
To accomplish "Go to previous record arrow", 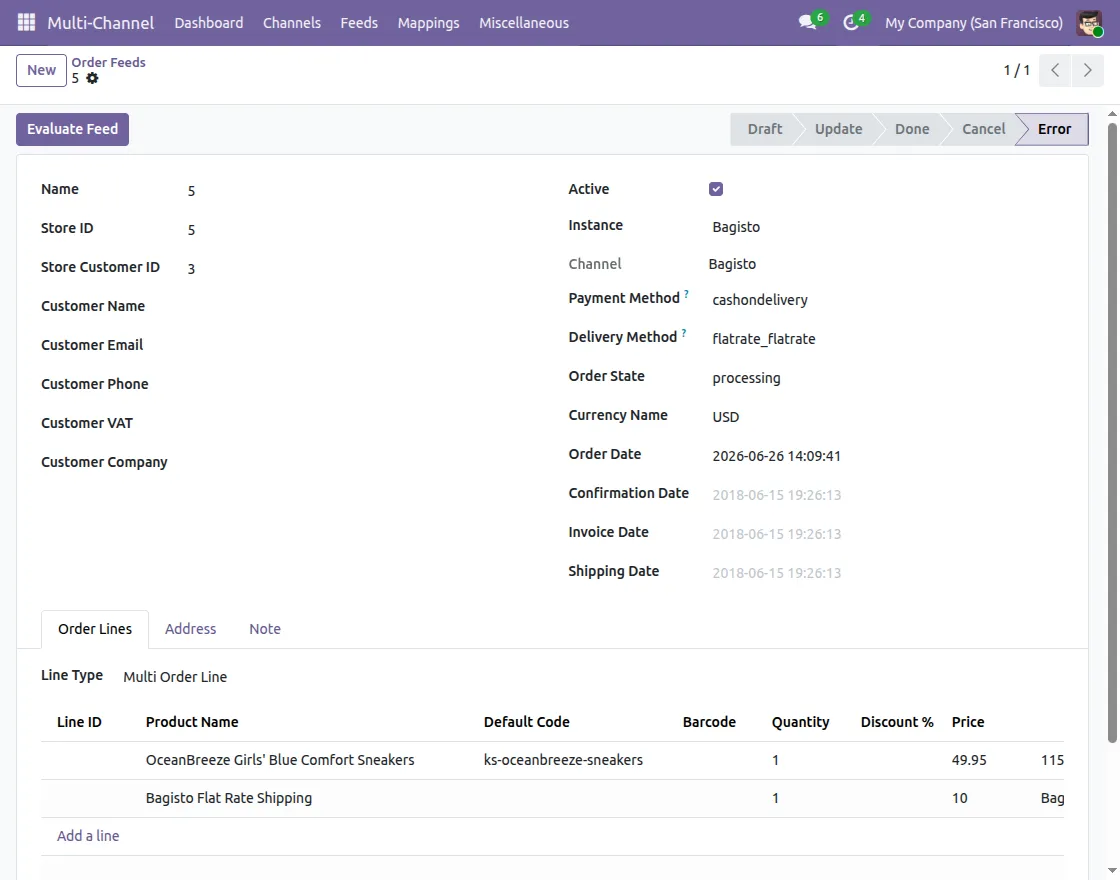I will click(x=1054, y=70).
